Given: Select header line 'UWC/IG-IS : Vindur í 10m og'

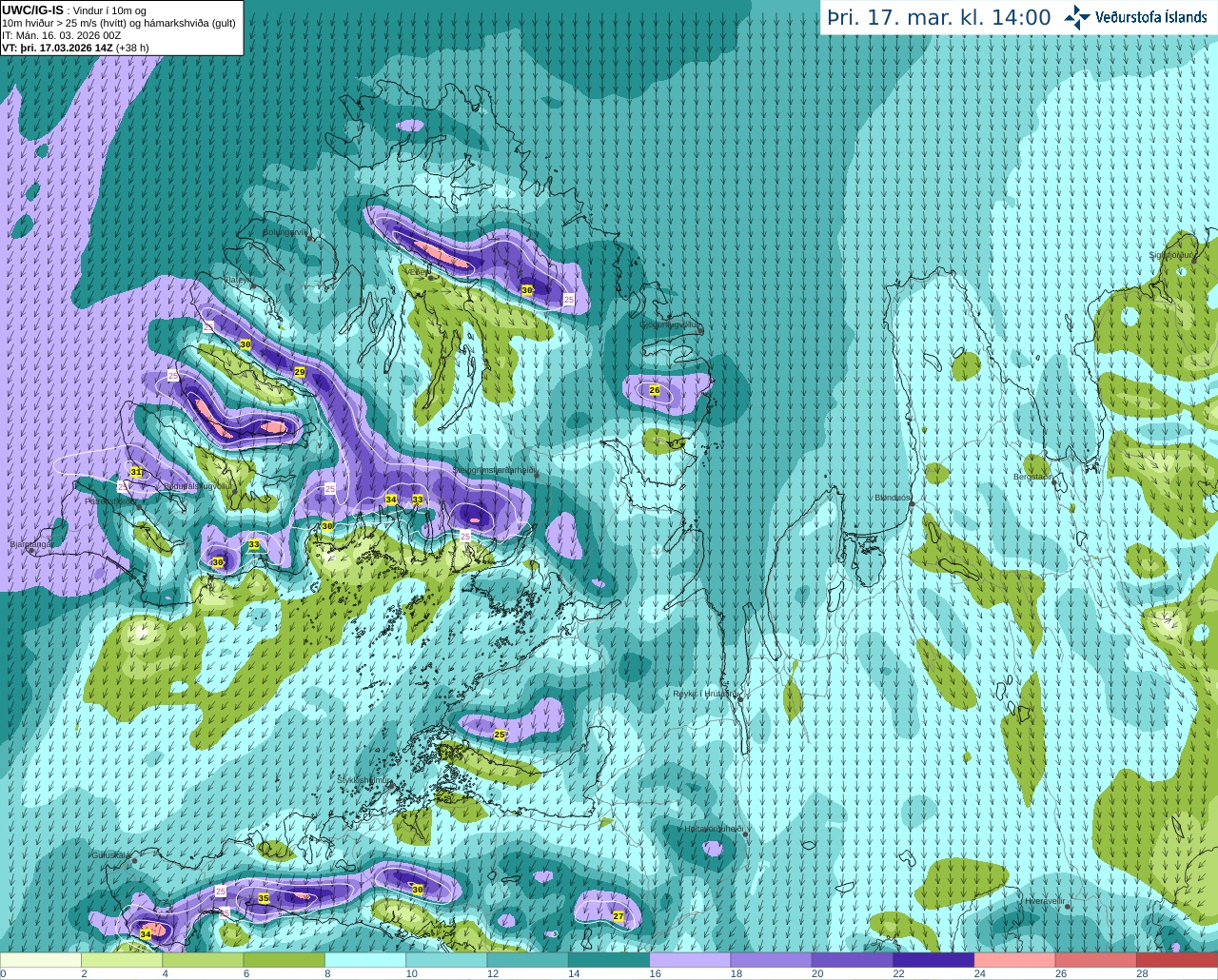Looking at the screenshot, I should [x=74, y=10].
